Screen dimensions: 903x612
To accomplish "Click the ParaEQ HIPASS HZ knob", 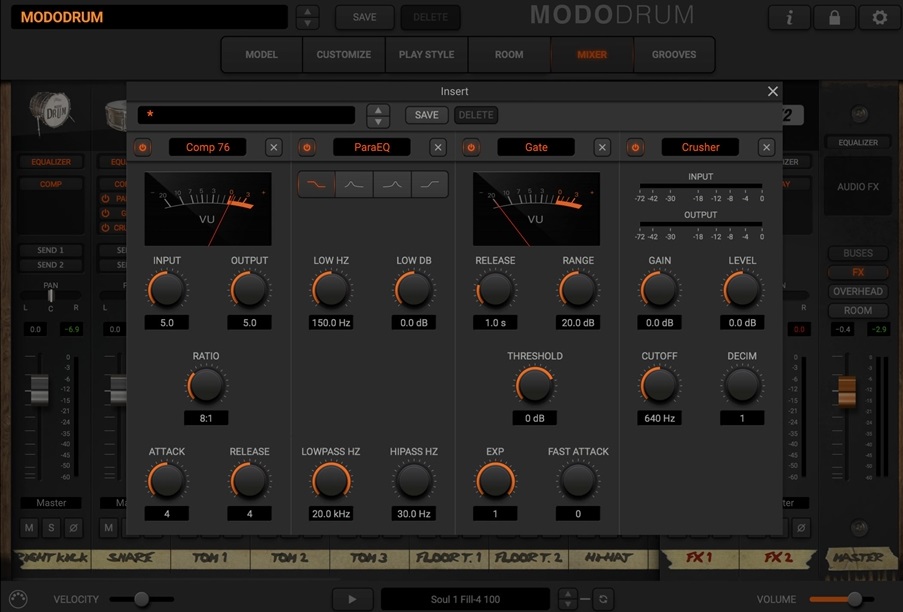I will point(413,481).
